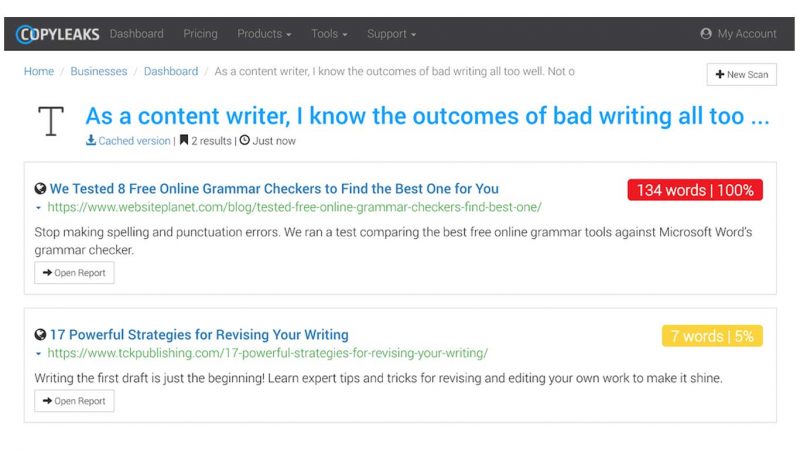Open the Support dropdown menu
800x450 pixels.
click(x=391, y=34)
